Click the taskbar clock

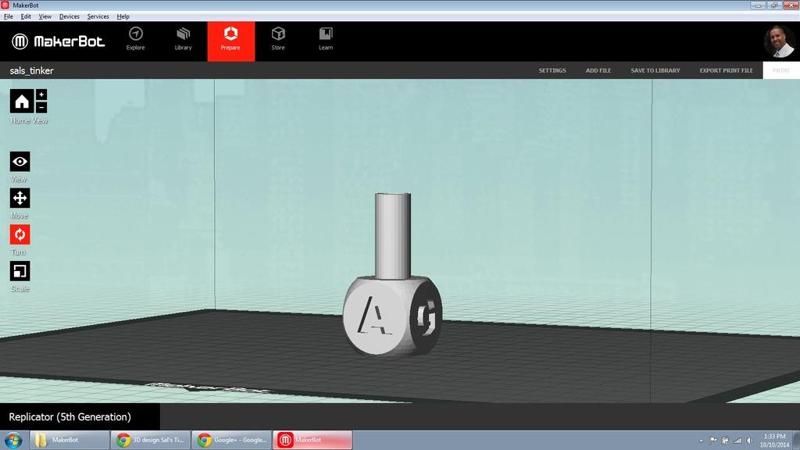774,440
